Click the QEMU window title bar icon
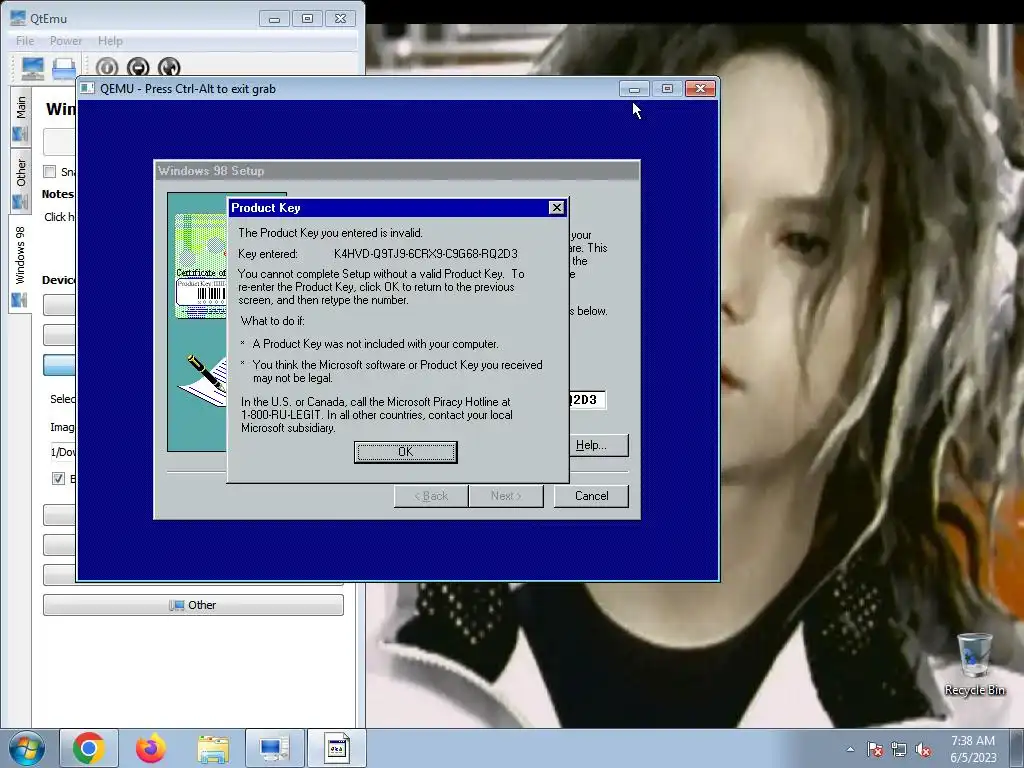Image resolution: width=1024 pixels, height=768 pixels. click(88, 89)
